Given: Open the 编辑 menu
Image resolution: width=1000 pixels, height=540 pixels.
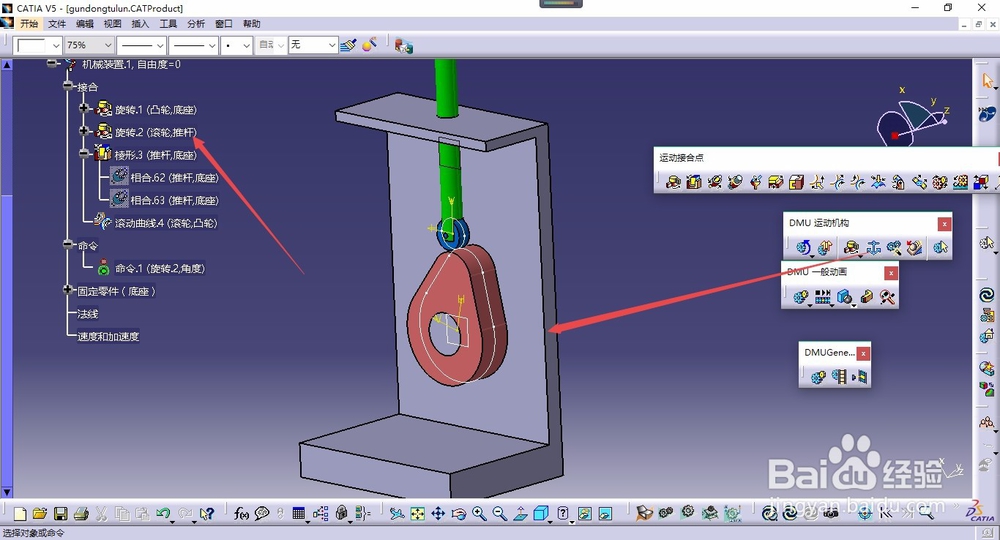Looking at the screenshot, I should (x=85, y=24).
